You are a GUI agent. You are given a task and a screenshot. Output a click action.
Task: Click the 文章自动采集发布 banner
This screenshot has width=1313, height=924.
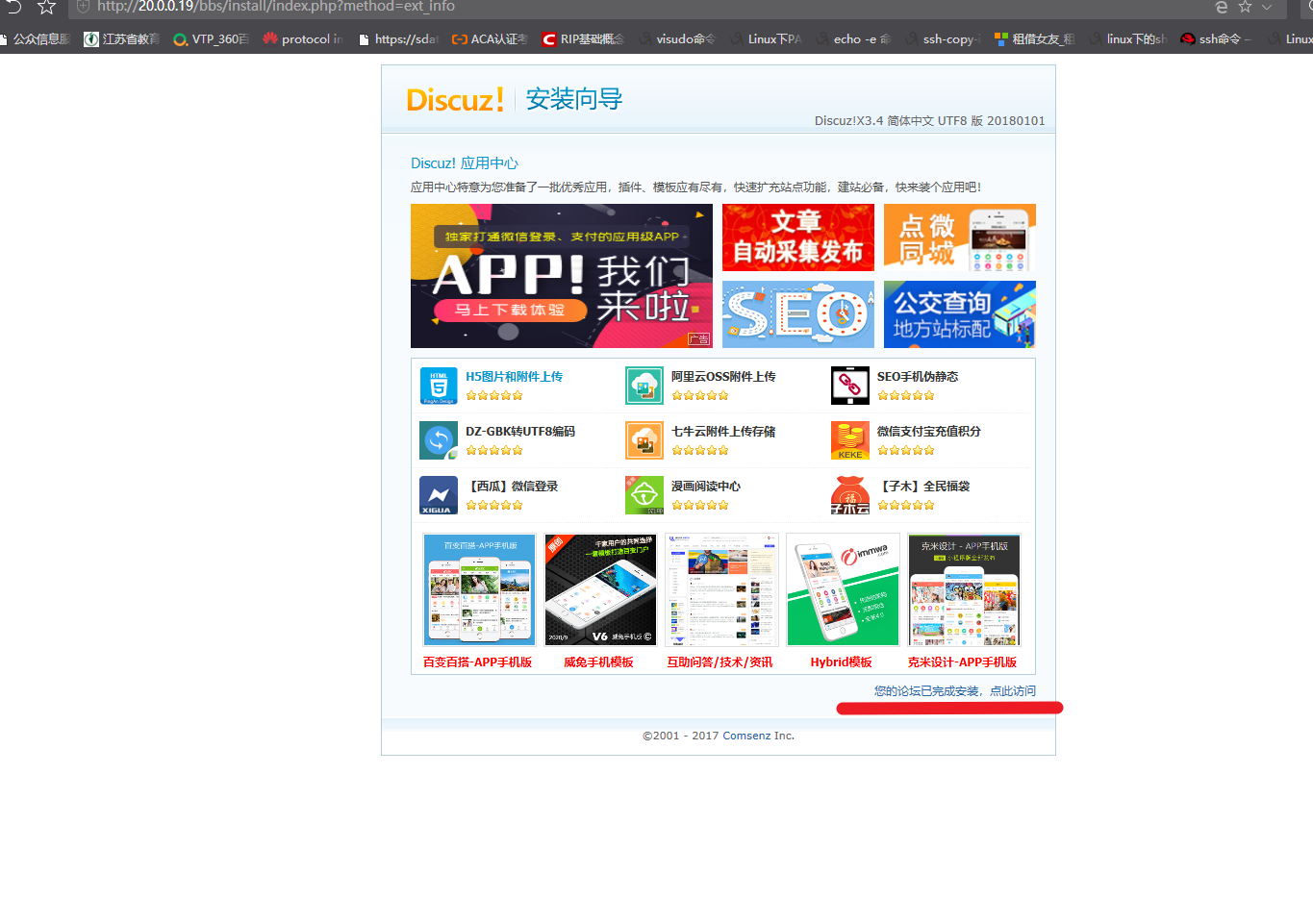(798, 237)
